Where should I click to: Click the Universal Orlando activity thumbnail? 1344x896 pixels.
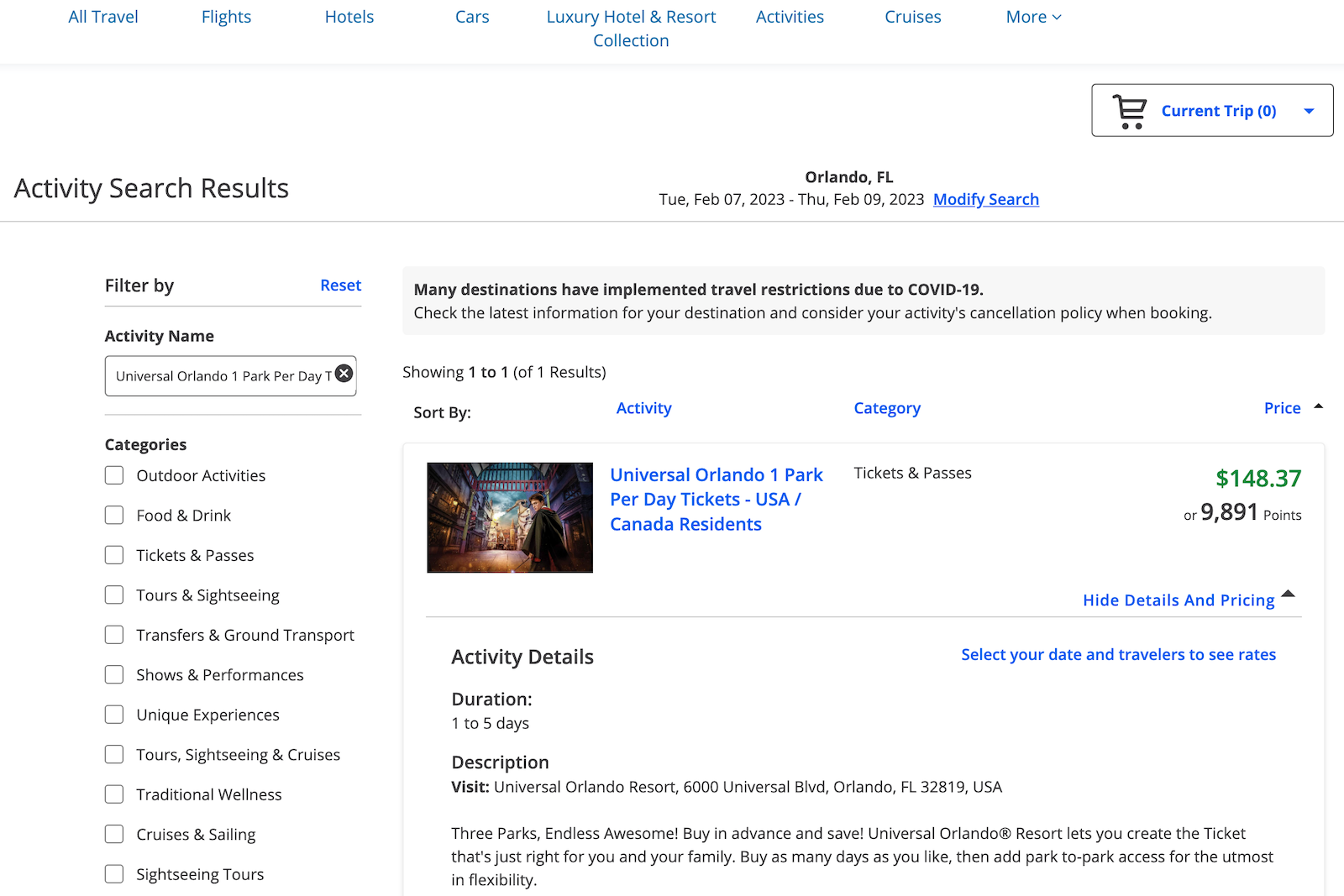coord(509,516)
